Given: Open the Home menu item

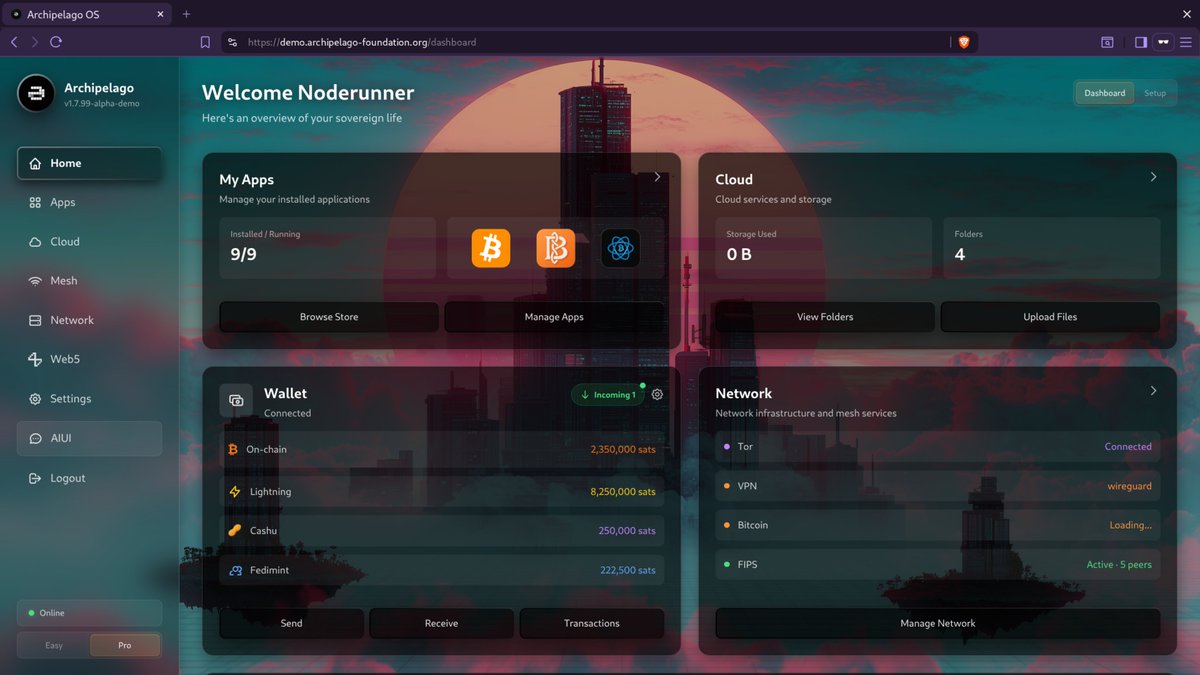Looking at the screenshot, I should tap(89, 164).
